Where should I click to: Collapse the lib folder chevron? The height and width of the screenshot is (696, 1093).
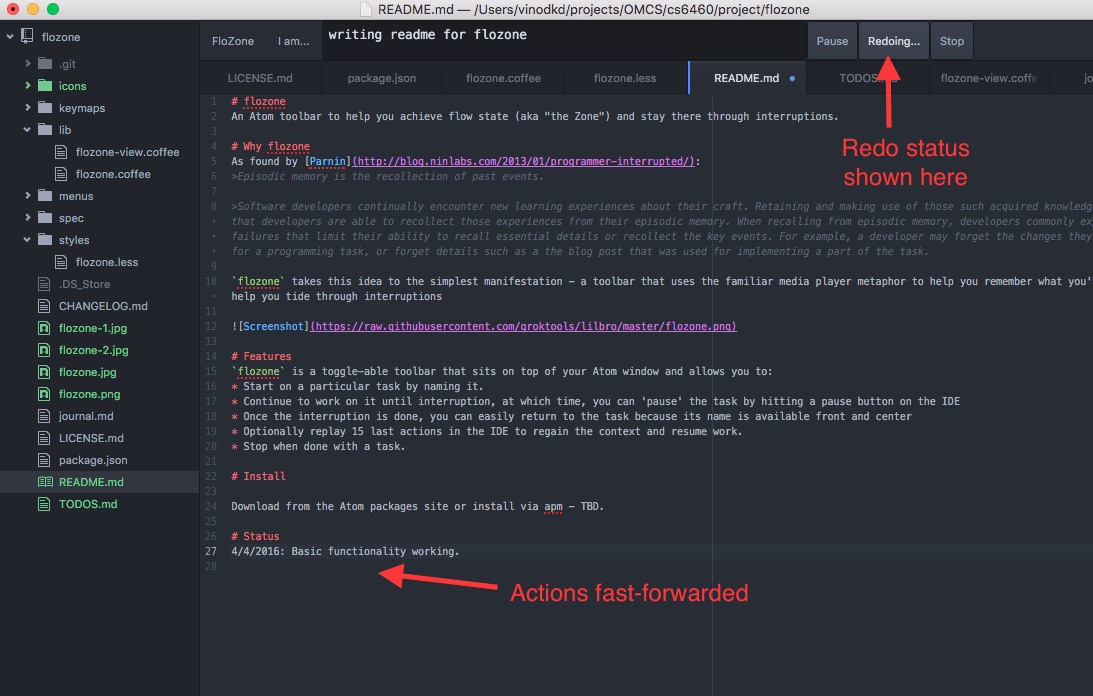27,130
